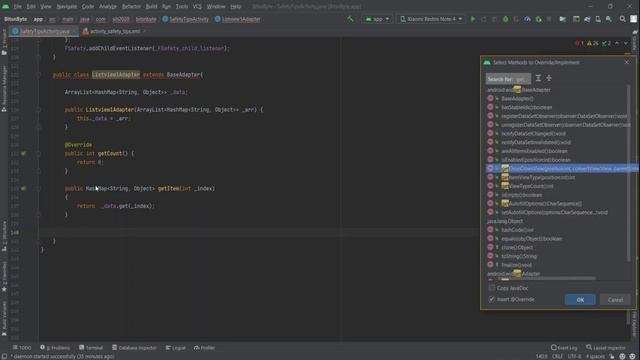Screen dimensions: 640x360
Task: Click SafetyTipsActivity breadcrumb in navigation bar
Action: [x=185, y=19]
